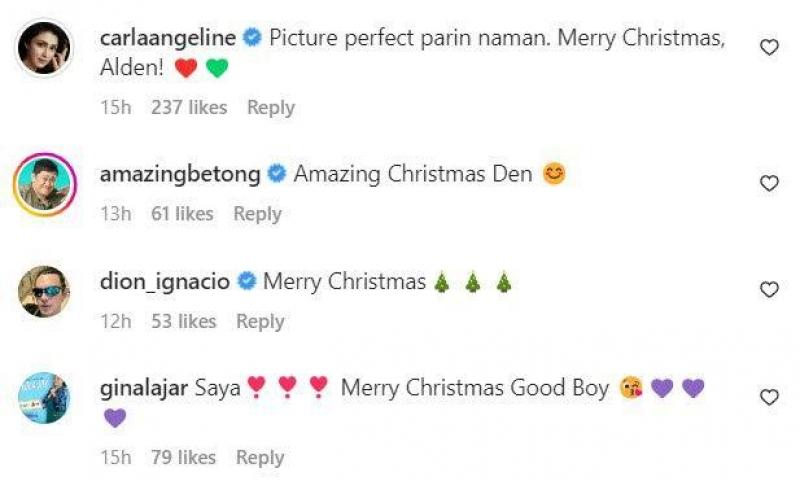View the 237 likes on carlaangeline's comment
The width and height of the screenshot is (800, 481).
pos(189,107)
